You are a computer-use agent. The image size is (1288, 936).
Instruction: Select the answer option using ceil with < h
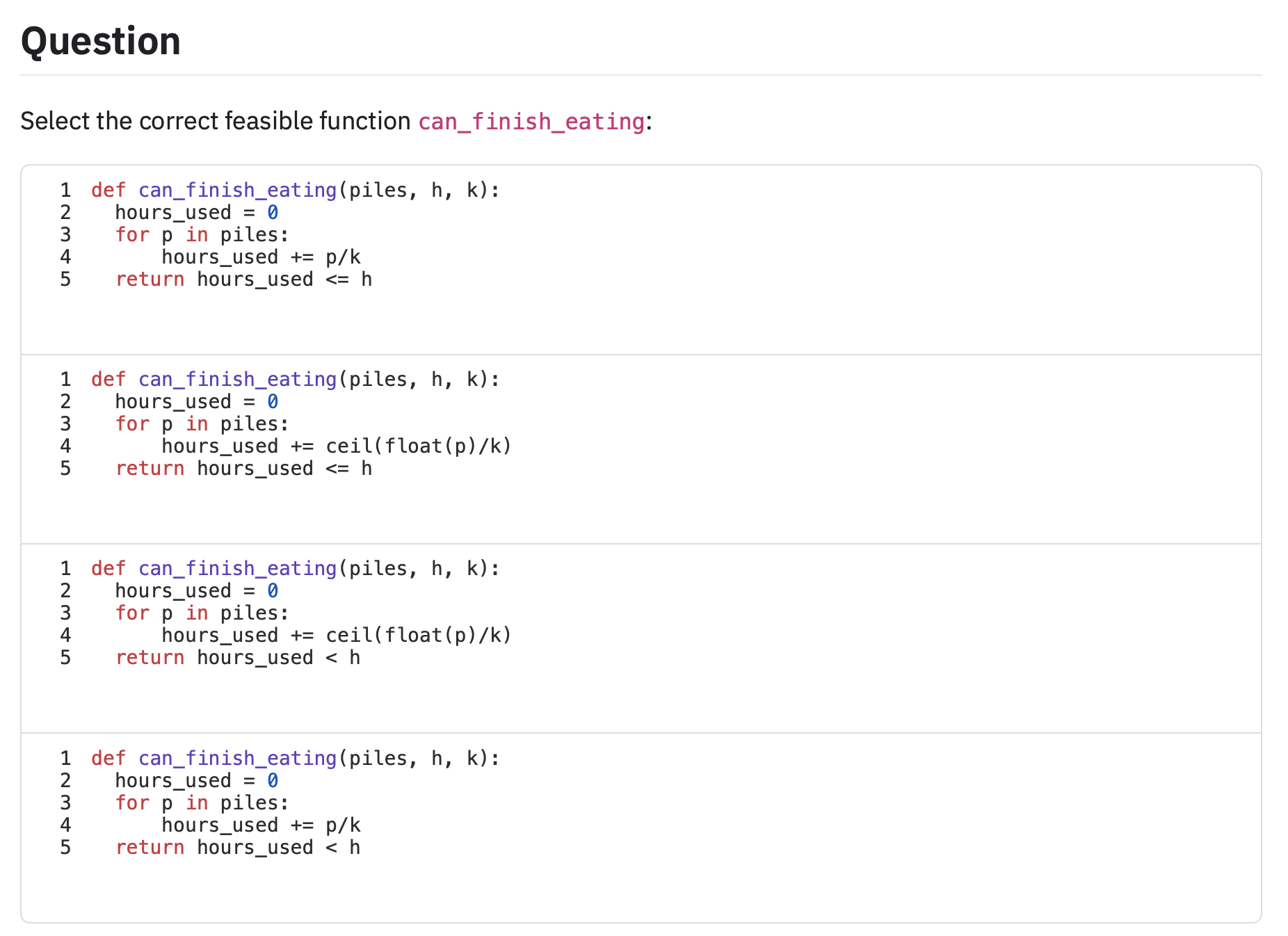pos(641,638)
